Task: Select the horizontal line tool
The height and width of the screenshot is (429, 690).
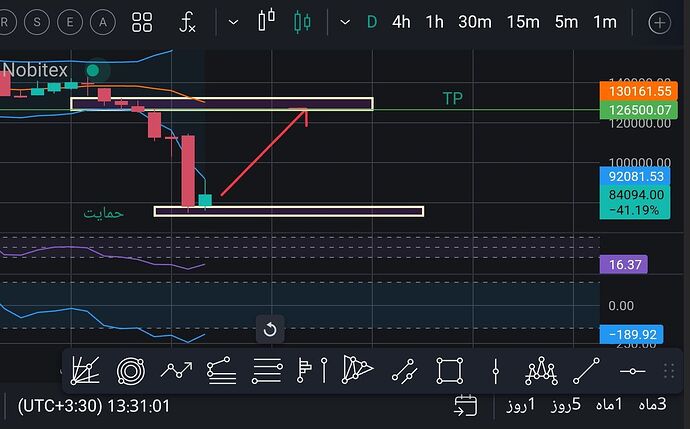Action: (632, 371)
